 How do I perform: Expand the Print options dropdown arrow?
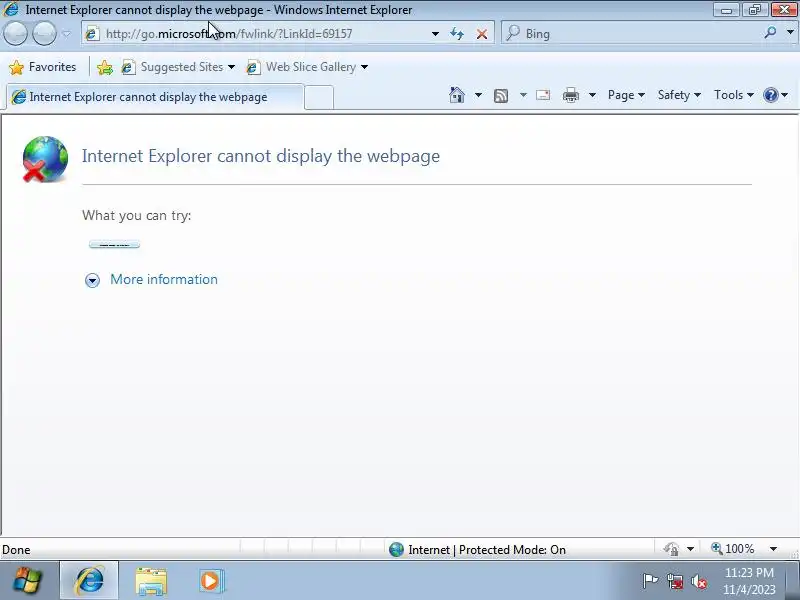pos(592,95)
